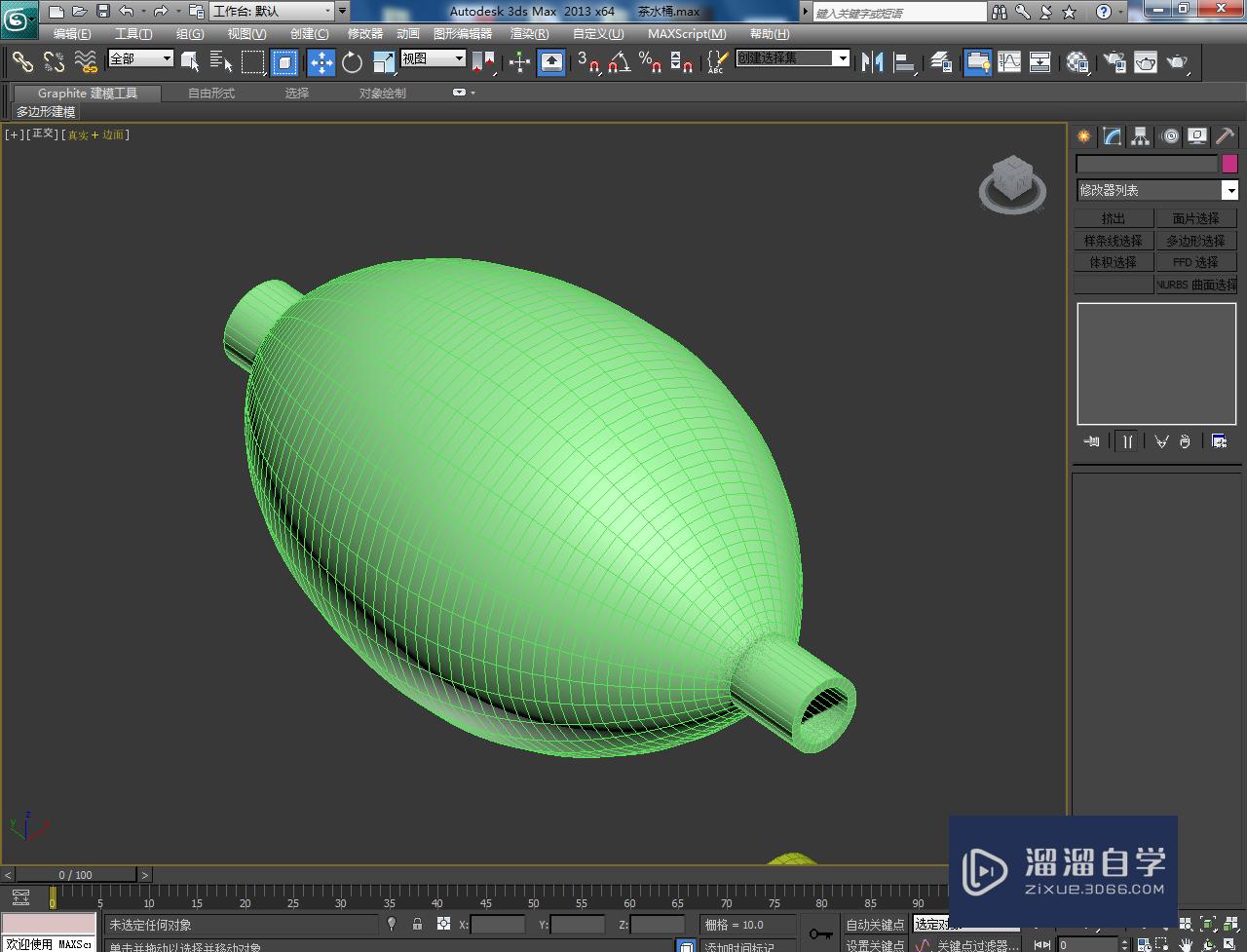
Task: Toggle the Pin Stack icon
Action: 1092,441
